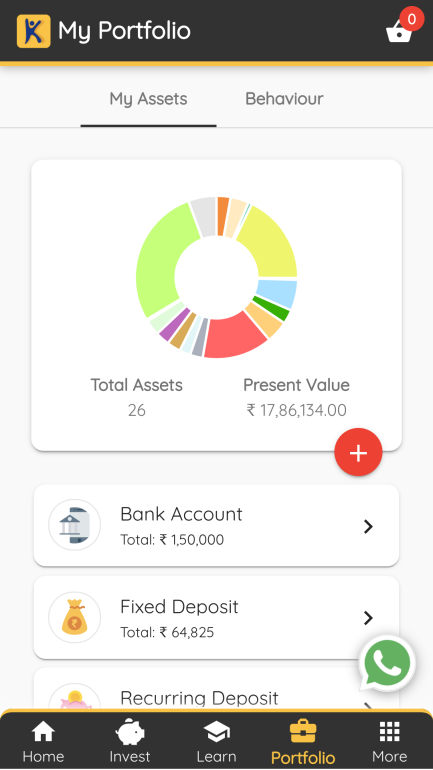Expand Recurring Deposit with its chevron

point(368,707)
